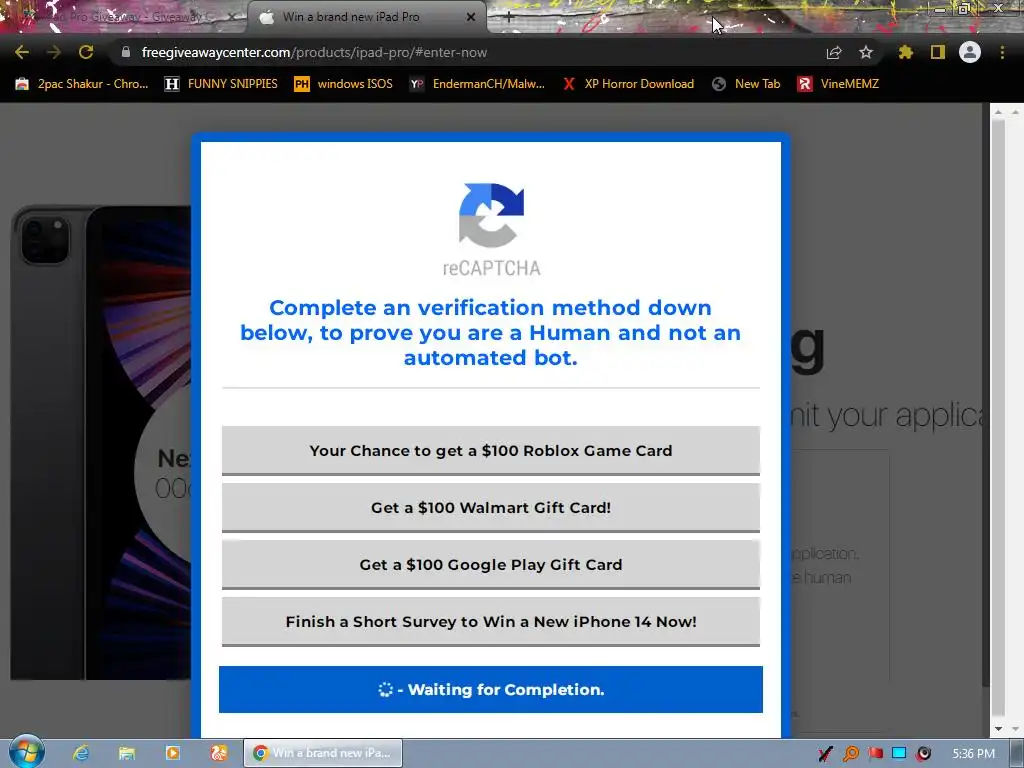Click the padlock site info icon

(x=126, y=52)
